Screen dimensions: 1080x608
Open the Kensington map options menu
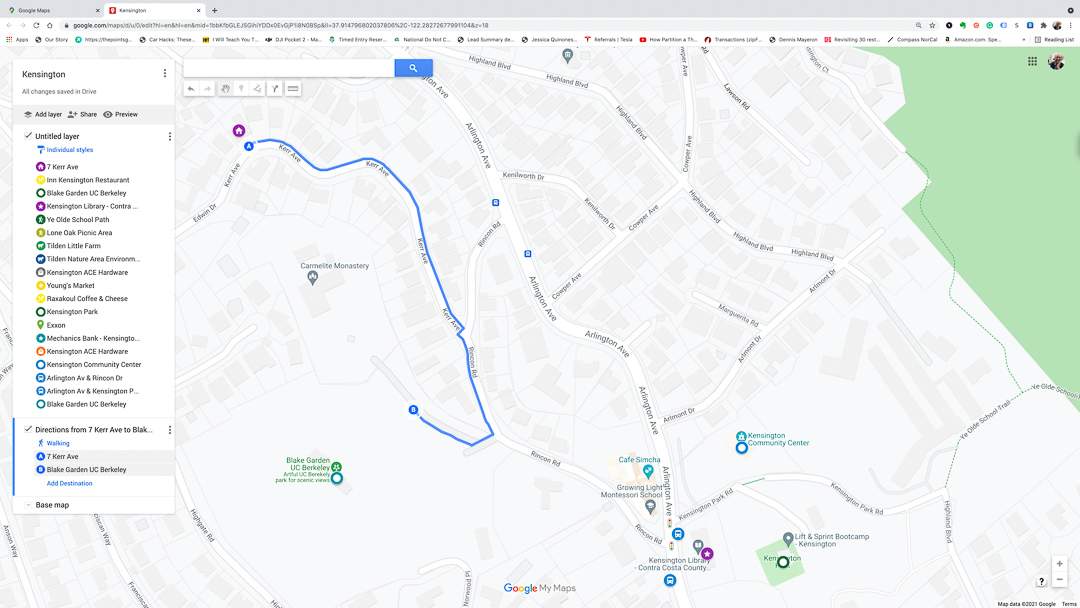pos(165,73)
